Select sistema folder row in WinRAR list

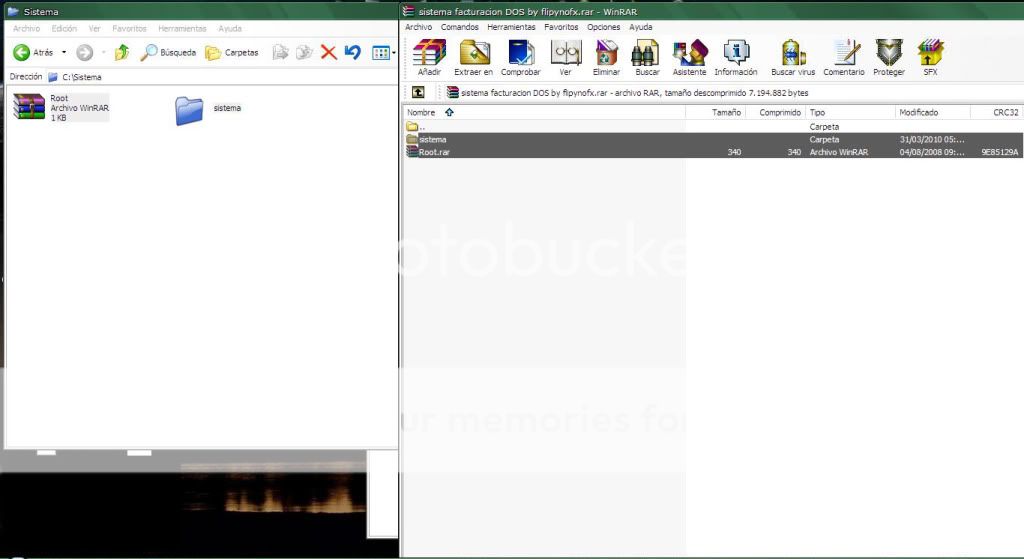click(x=713, y=139)
